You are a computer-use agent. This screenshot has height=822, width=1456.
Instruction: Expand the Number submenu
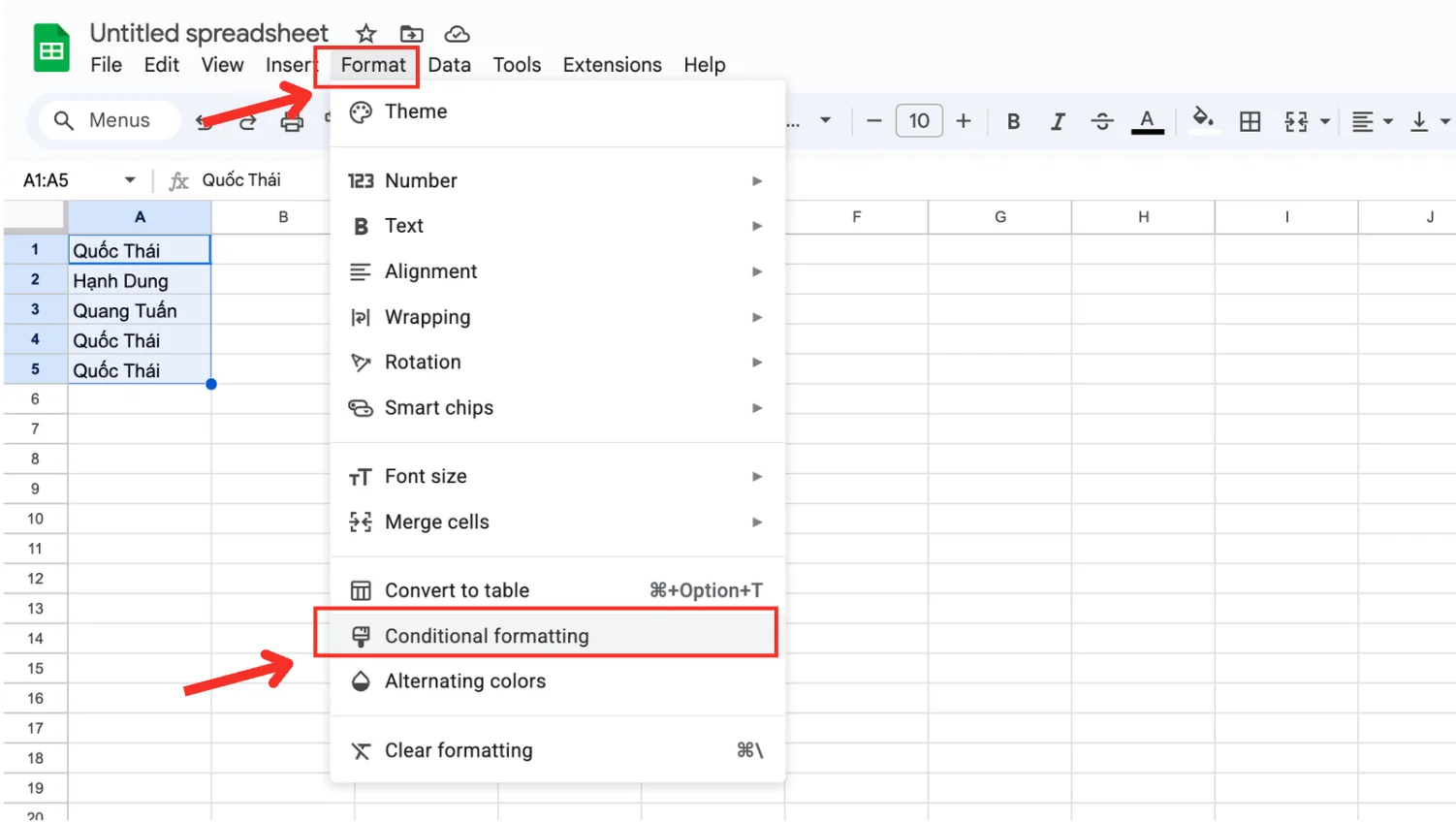[557, 180]
